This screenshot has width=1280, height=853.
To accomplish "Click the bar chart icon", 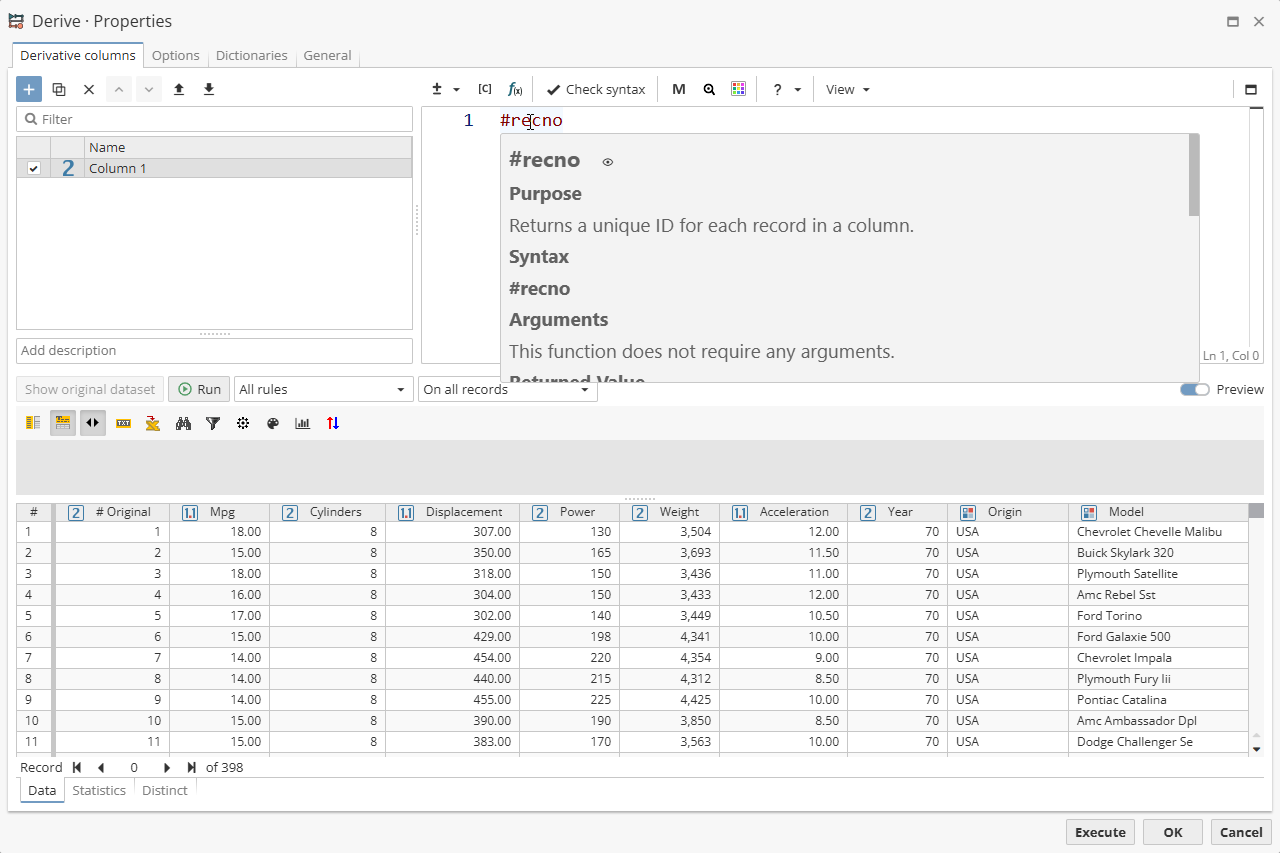I will 303,423.
